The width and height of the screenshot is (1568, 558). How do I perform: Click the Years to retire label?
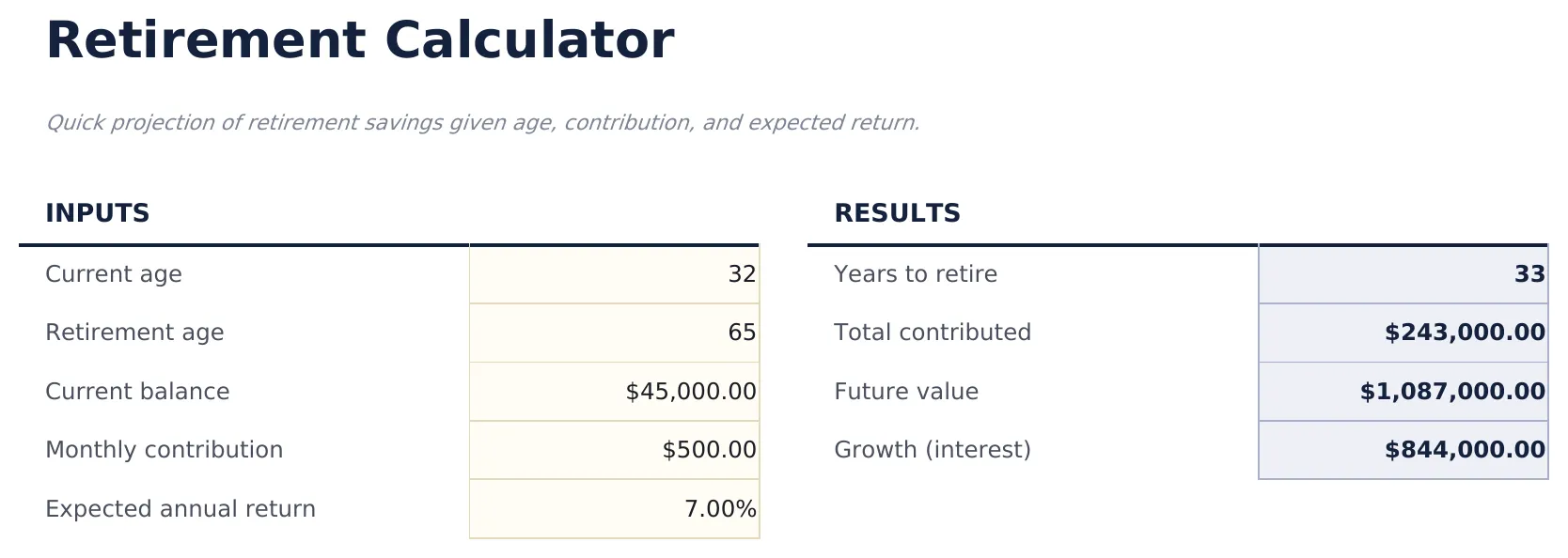click(915, 274)
